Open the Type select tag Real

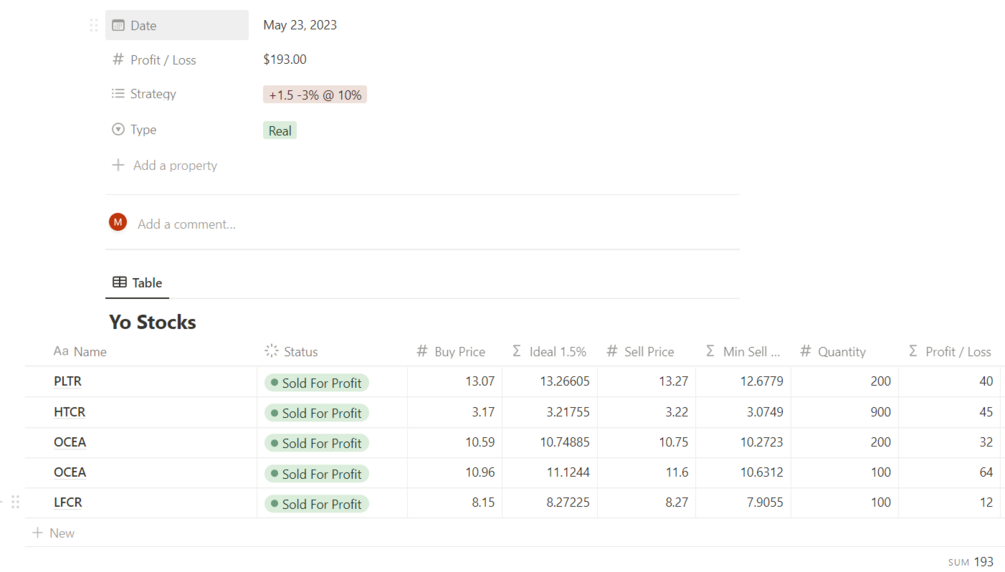(280, 131)
